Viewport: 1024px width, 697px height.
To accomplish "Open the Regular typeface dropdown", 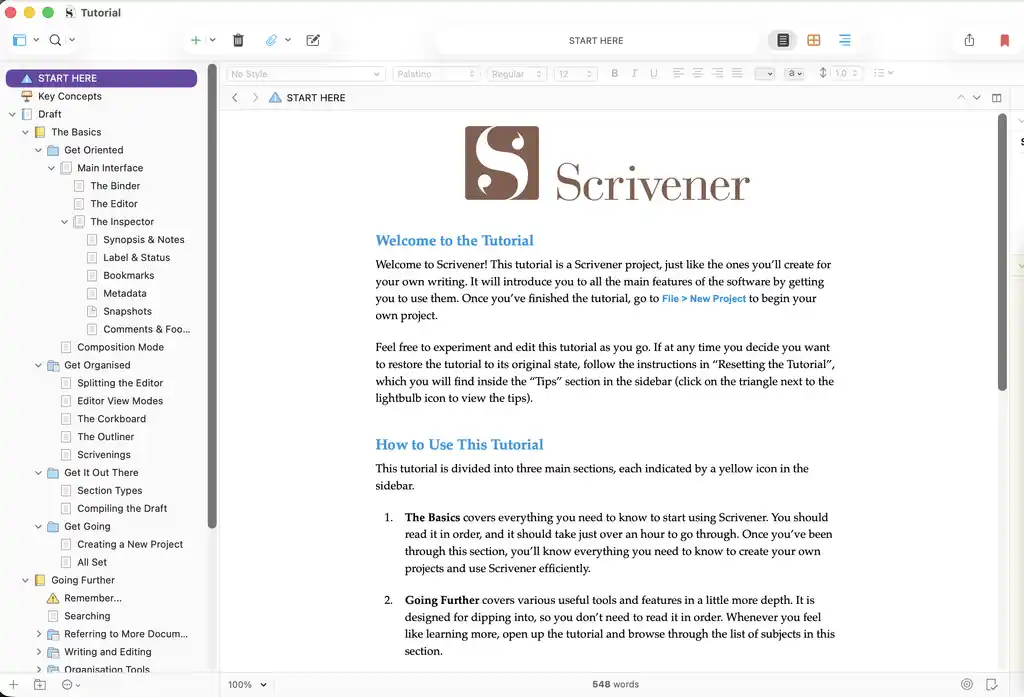I will (x=517, y=74).
